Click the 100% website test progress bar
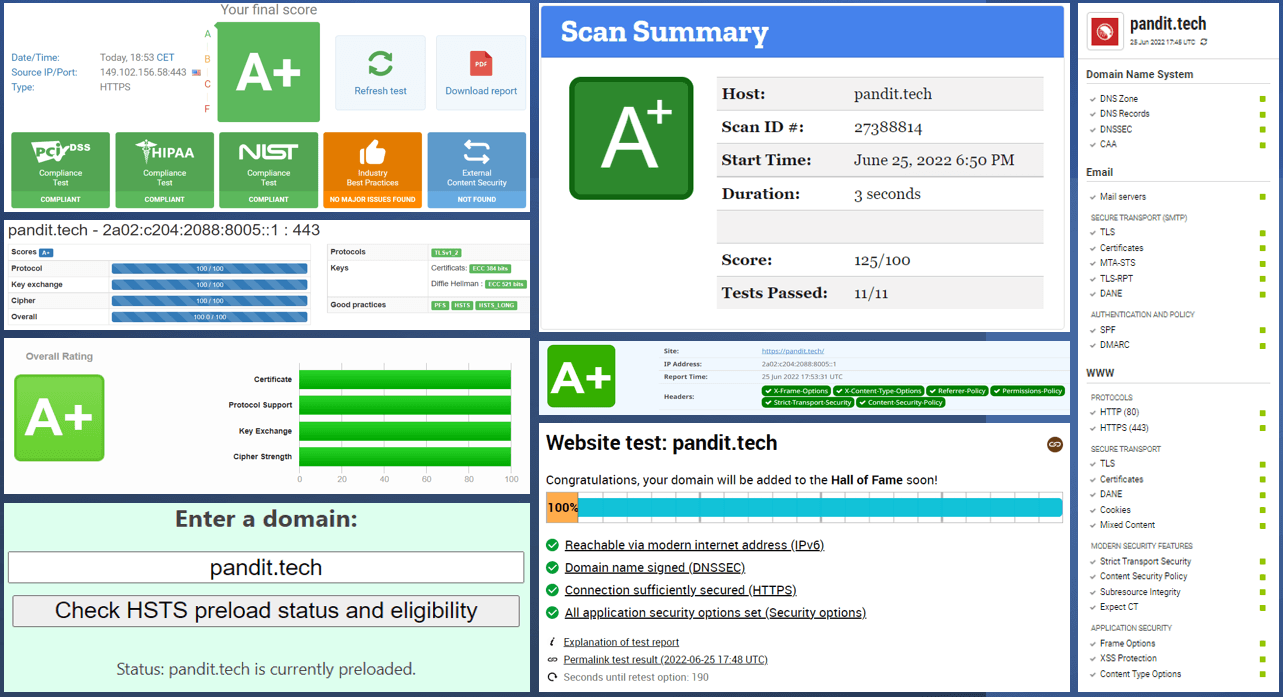 point(804,508)
